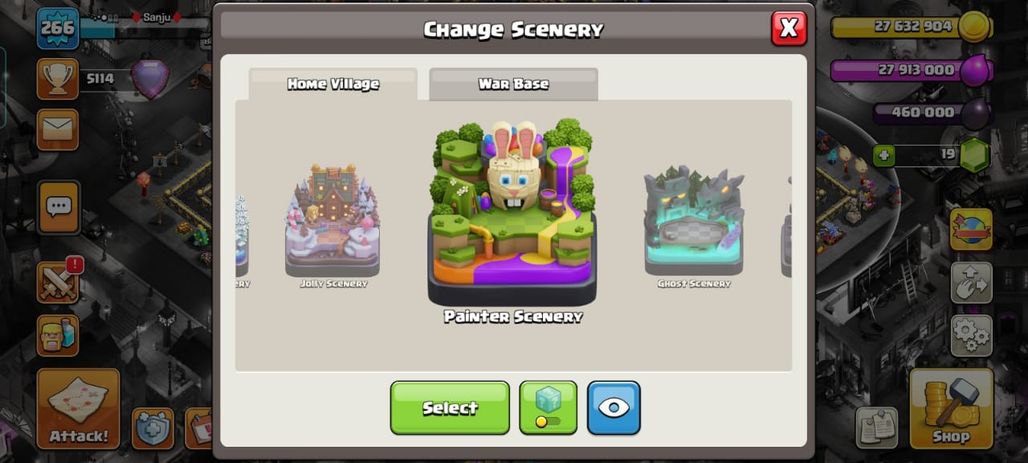Image resolution: width=1028 pixels, height=463 pixels.
Task: Switch to the Home Village tab
Action: [333, 84]
